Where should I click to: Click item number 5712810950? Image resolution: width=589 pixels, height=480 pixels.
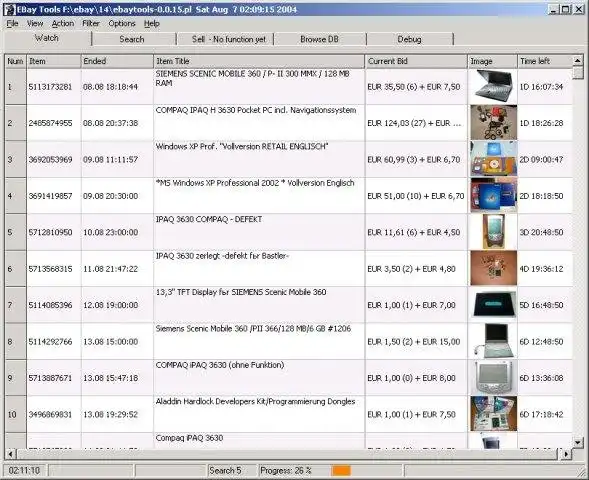coord(50,232)
